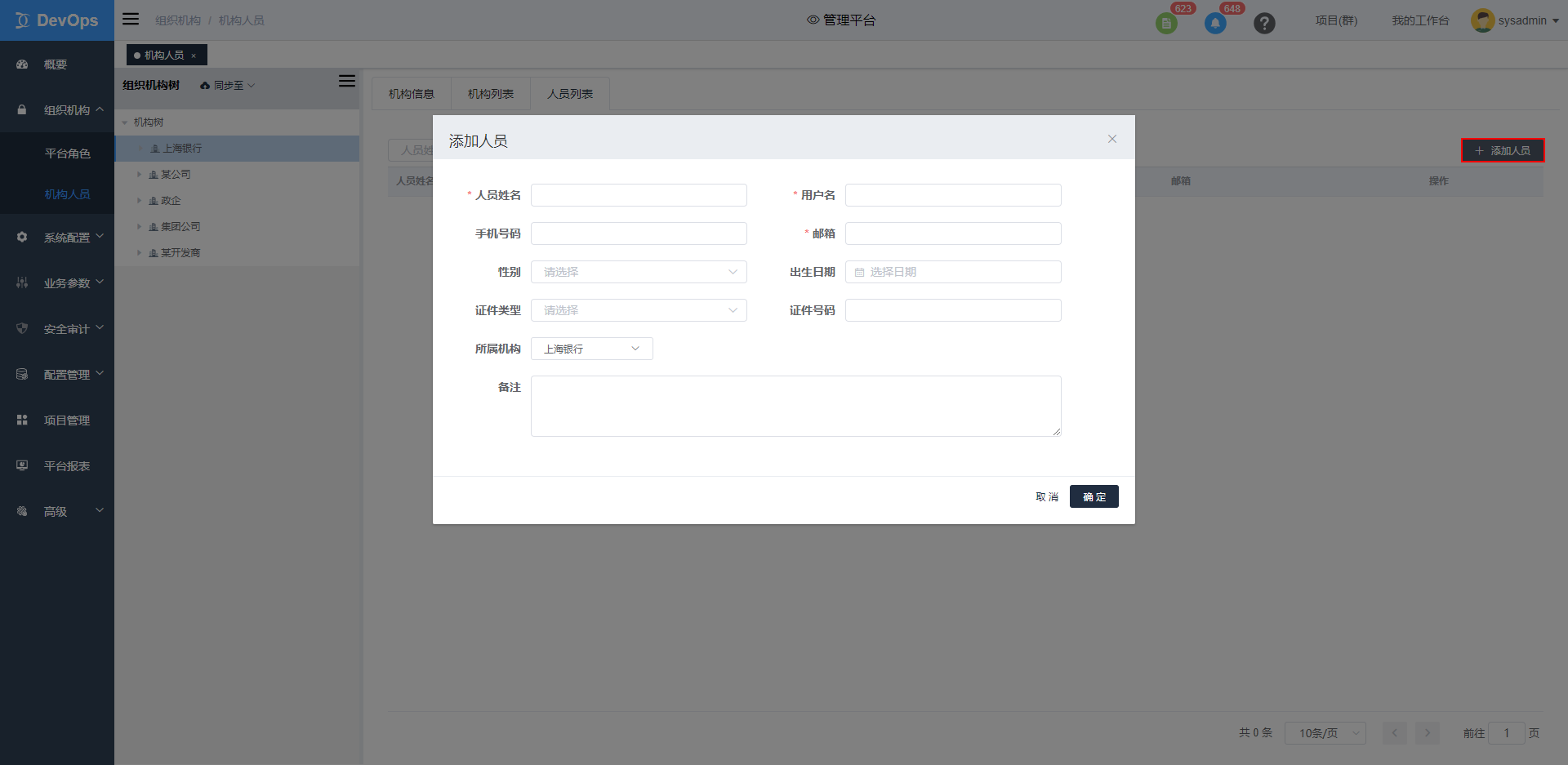Click the 备注 text area
This screenshot has width=1568, height=765.
click(x=796, y=406)
